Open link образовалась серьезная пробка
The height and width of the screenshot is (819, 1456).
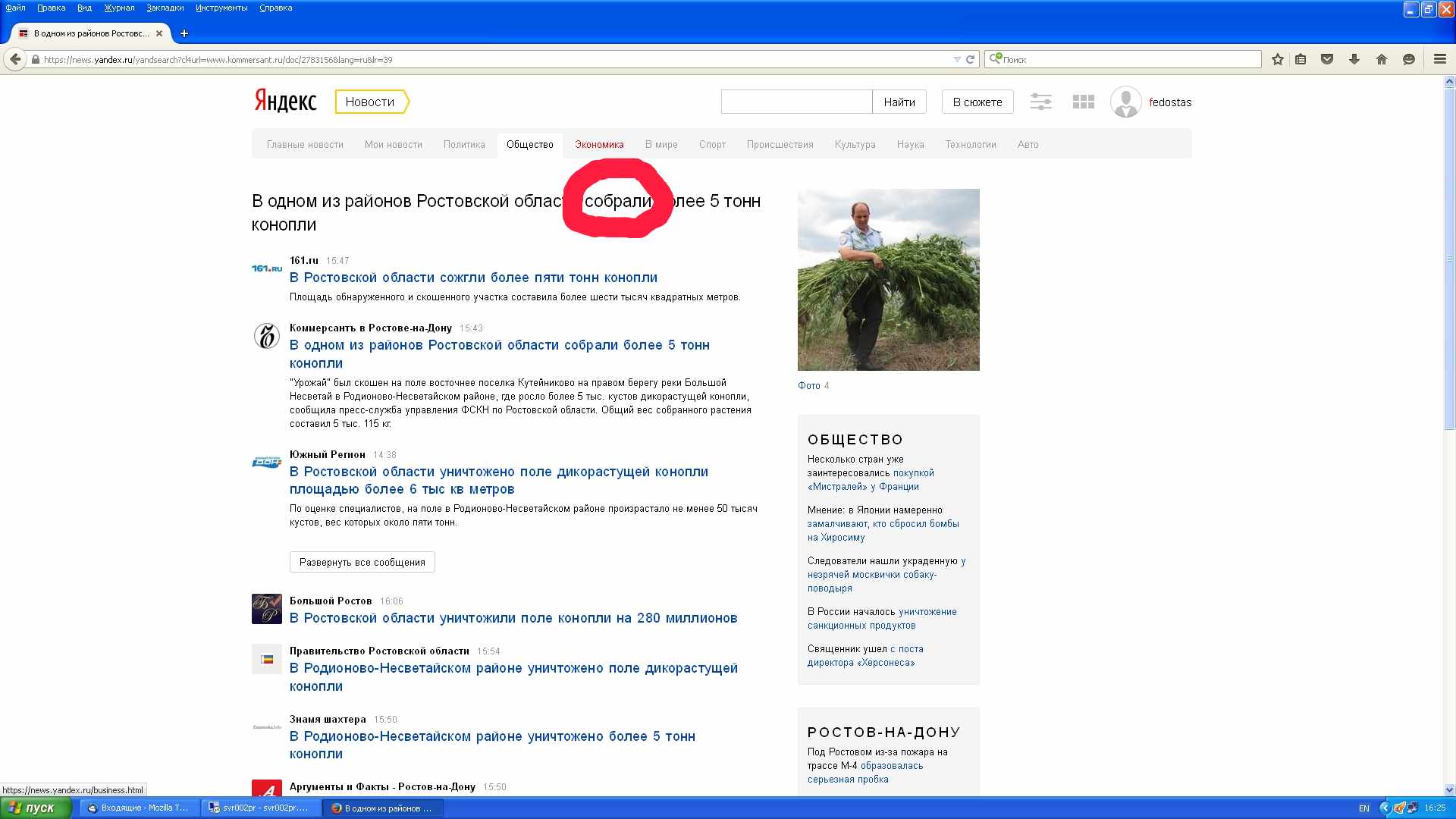pyautogui.click(x=865, y=773)
